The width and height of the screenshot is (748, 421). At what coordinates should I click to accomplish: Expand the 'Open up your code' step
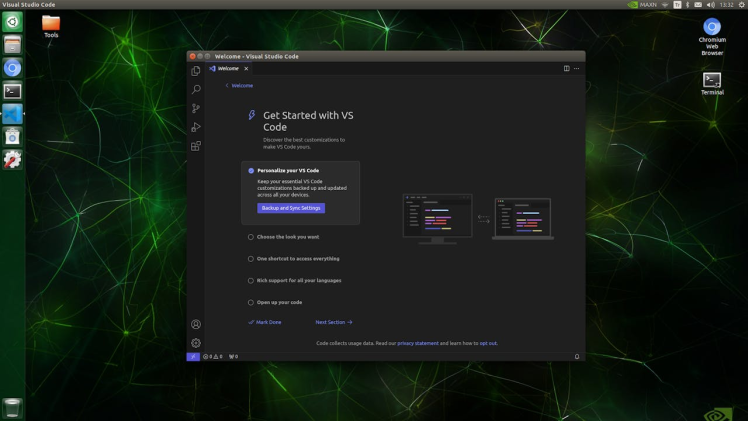coord(279,302)
